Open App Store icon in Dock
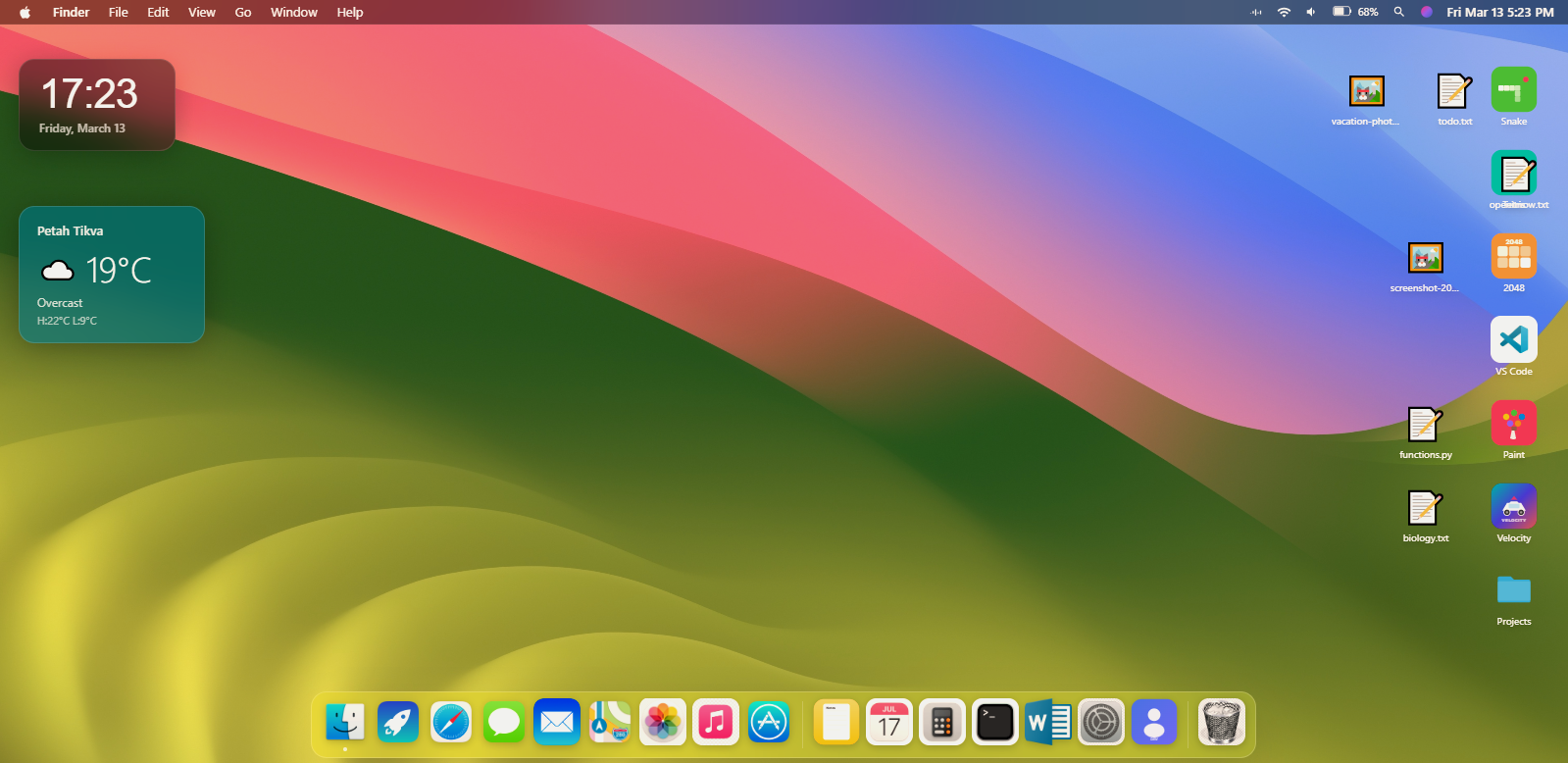The width and height of the screenshot is (1568, 763). click(x=769, y=724)
